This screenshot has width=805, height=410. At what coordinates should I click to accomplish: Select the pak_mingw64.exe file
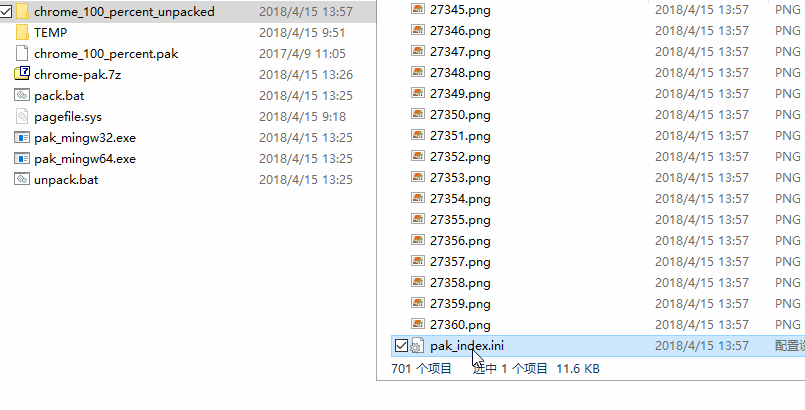coord(85,159)
